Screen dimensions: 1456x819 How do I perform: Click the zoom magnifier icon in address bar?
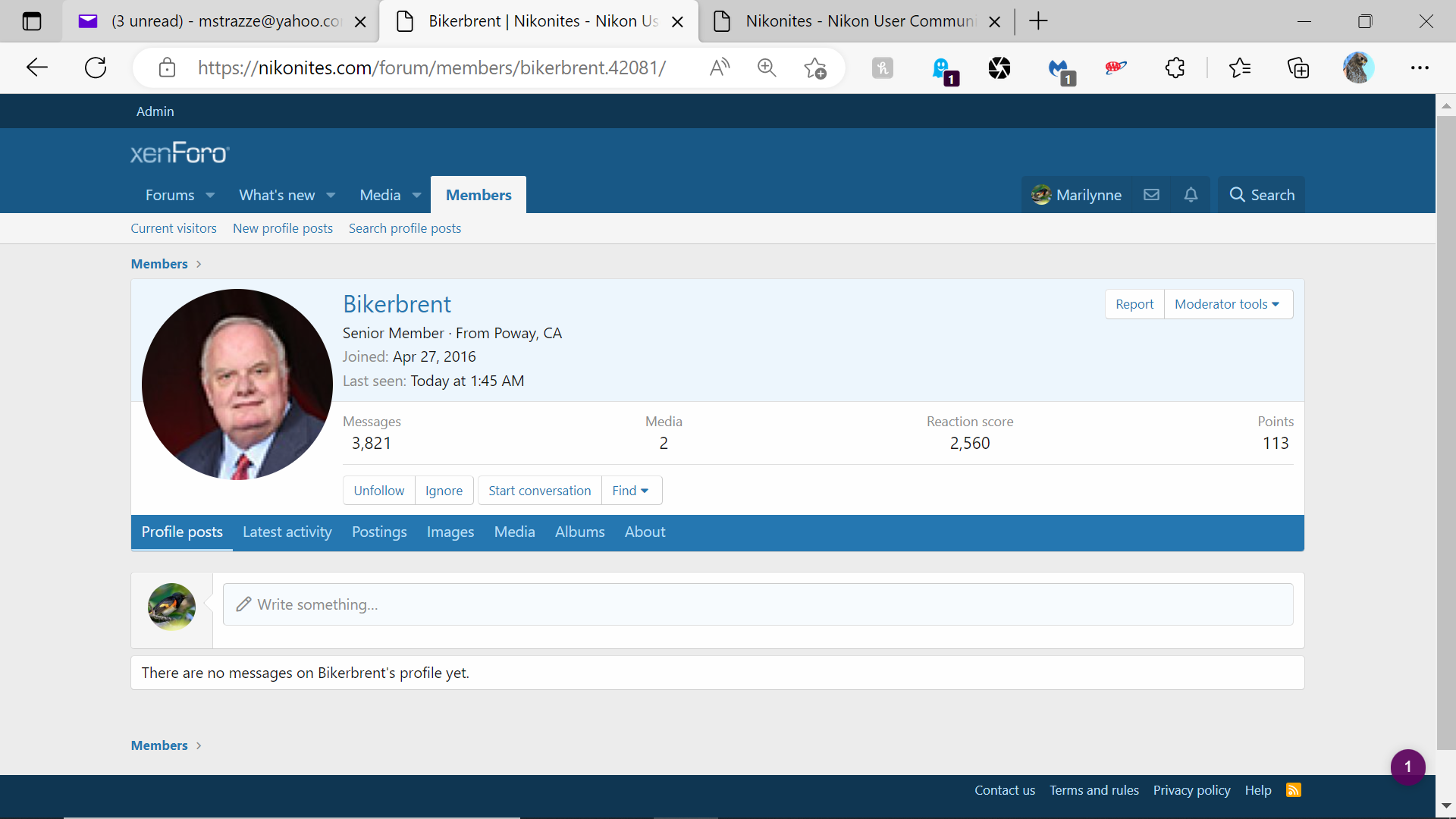pos(767,67)
